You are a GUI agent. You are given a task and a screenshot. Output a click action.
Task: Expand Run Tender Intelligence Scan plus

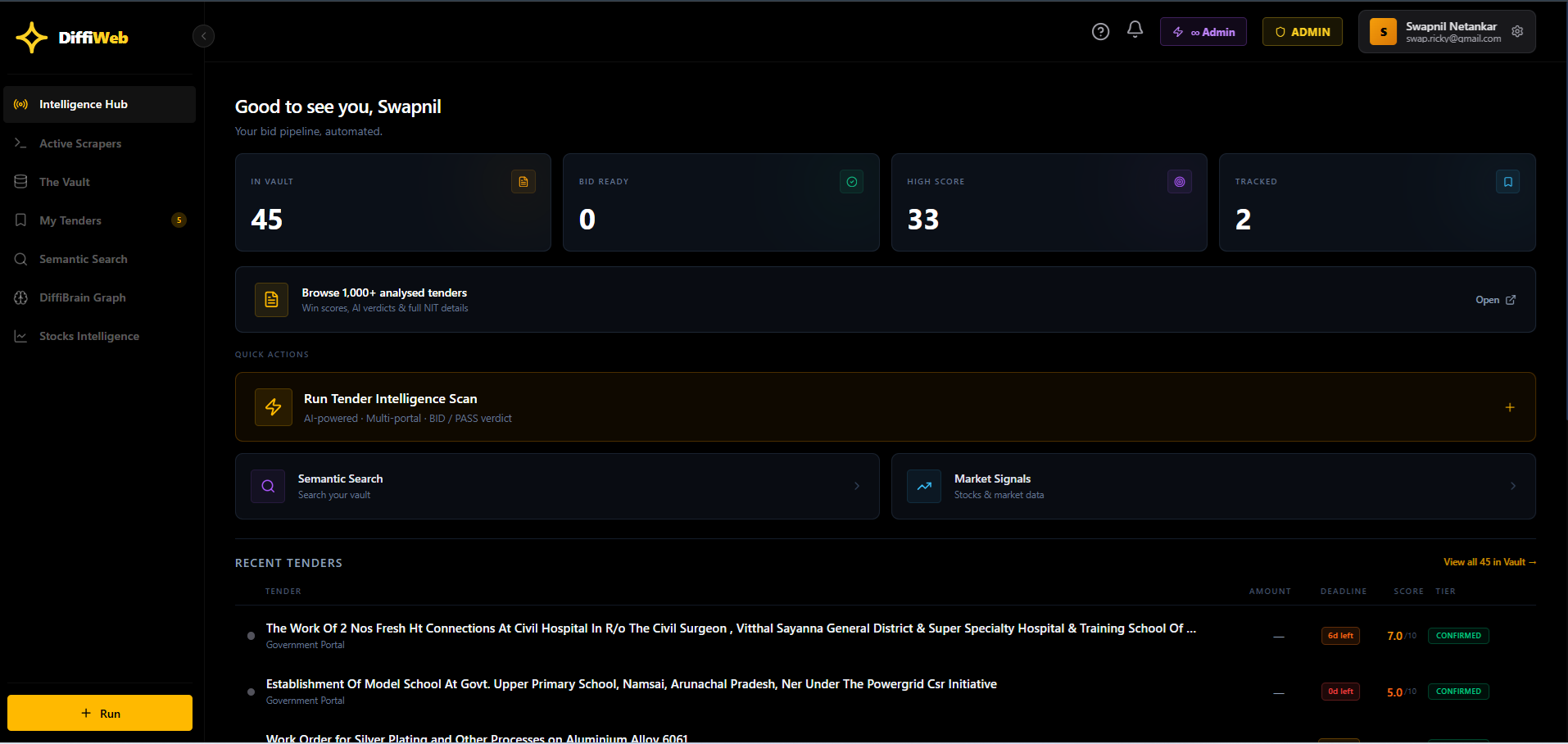1510,407
